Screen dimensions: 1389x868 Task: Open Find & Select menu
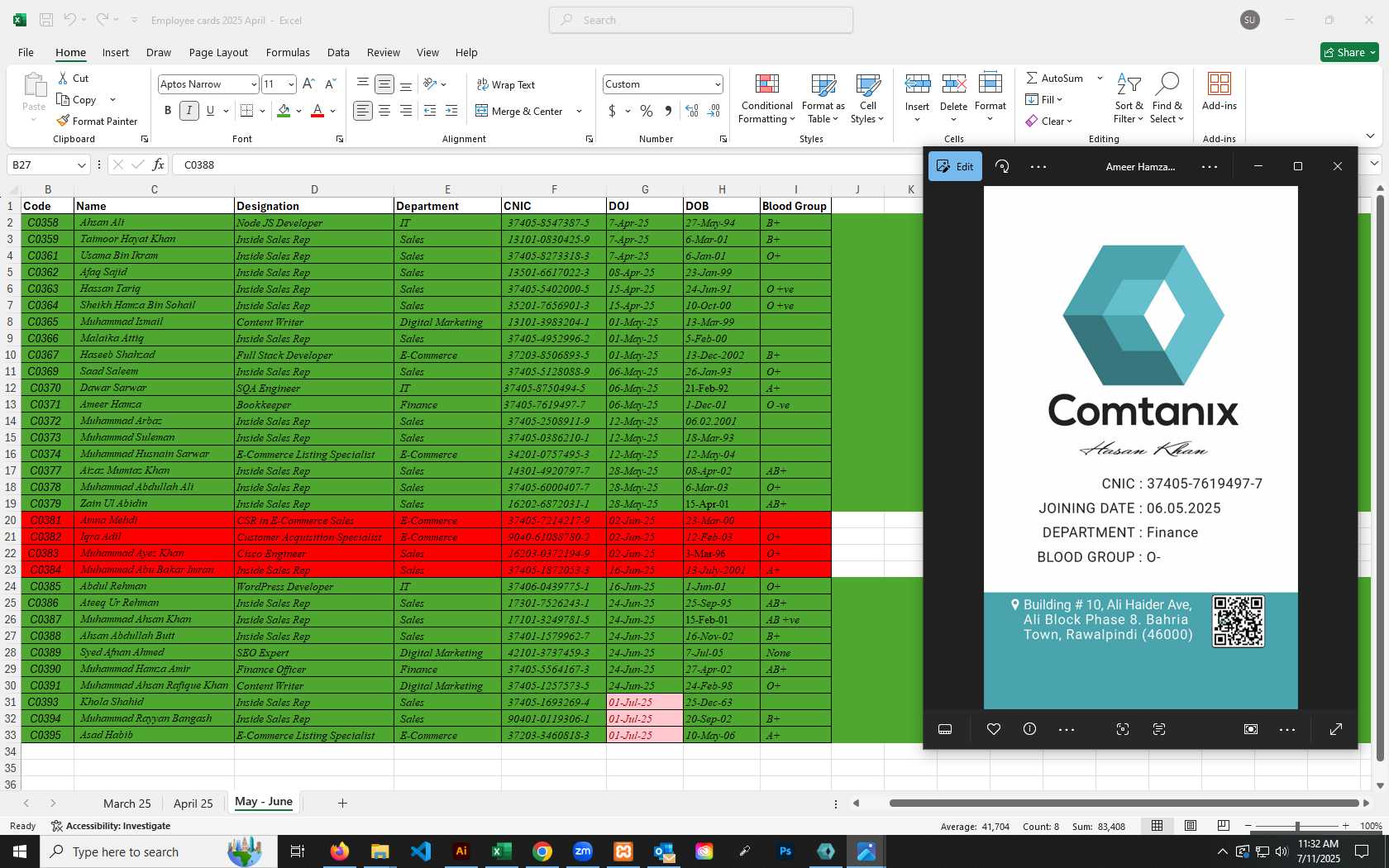(1167, 98)
